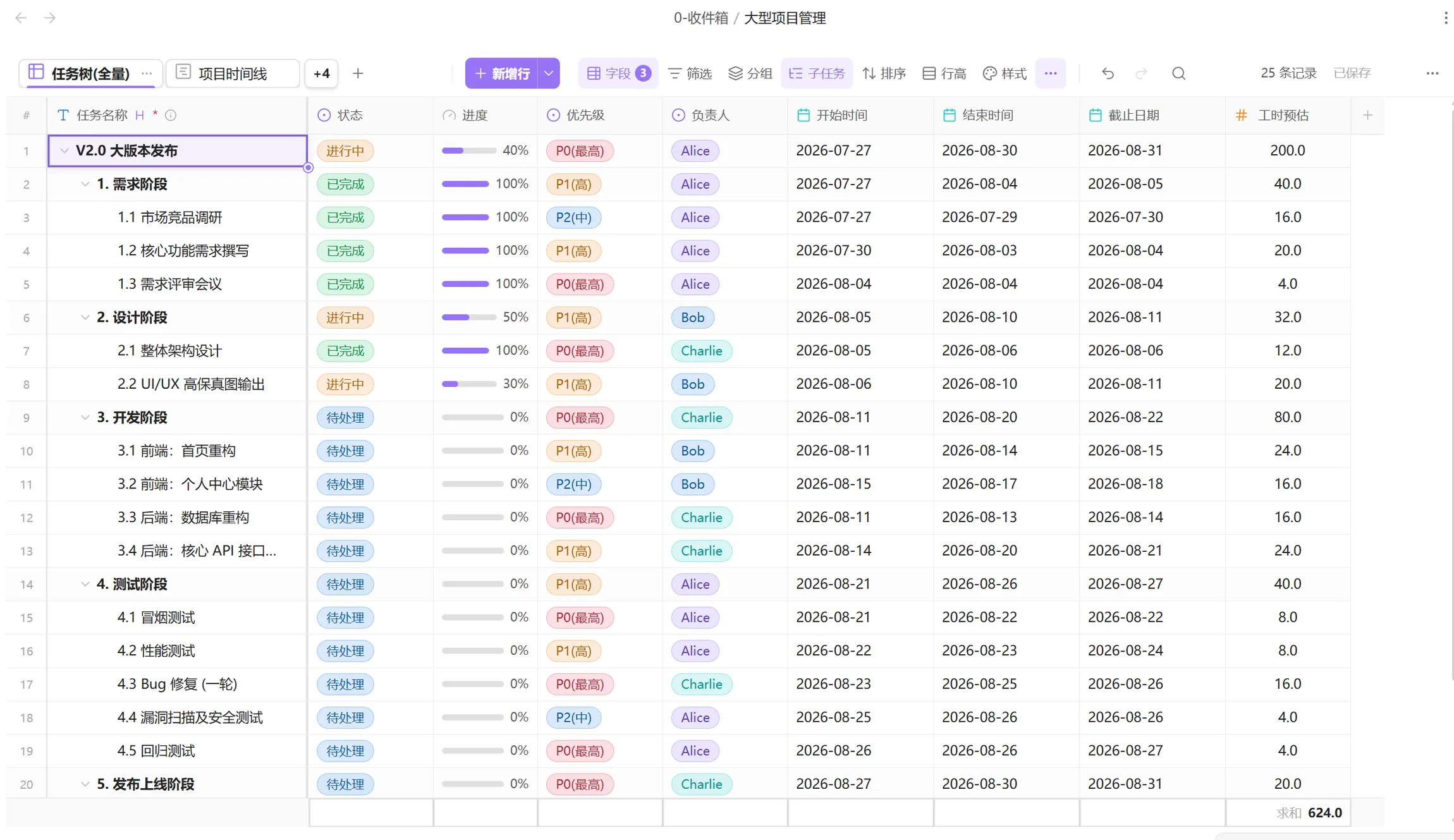1454x840 pixels.
Task: Select the 1.2 核心功能需求撰写 row
Action: pyautogui.click(x=183, y=250)
